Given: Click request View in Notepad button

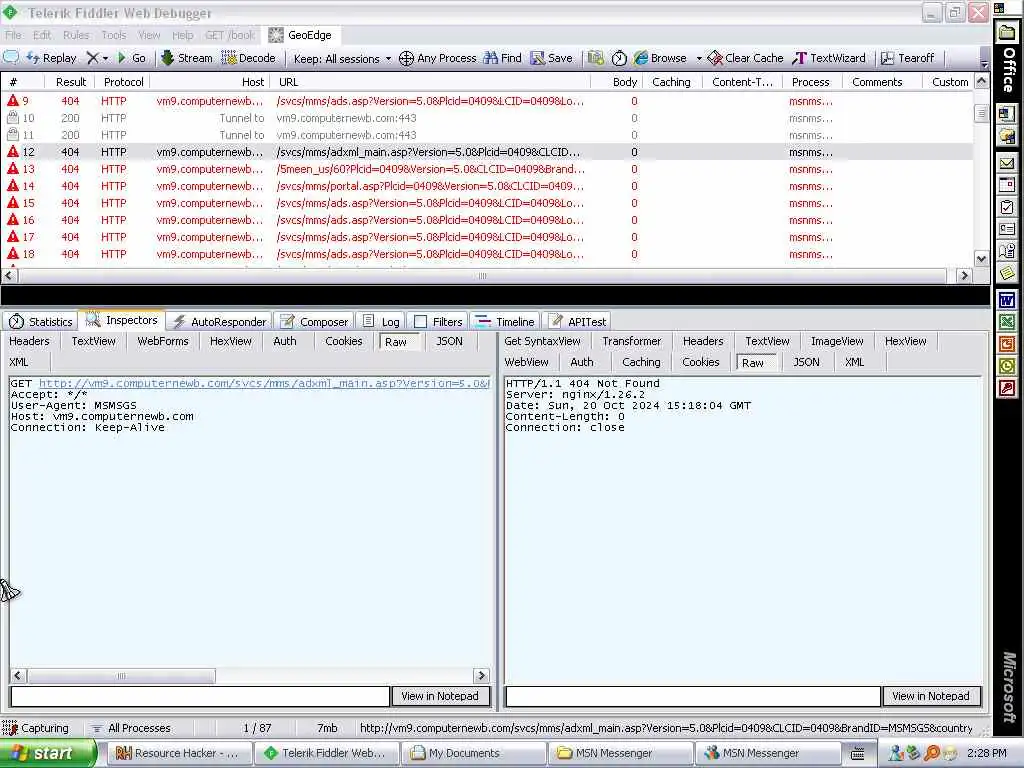Looking at the screenshot, I should point(440,696).
